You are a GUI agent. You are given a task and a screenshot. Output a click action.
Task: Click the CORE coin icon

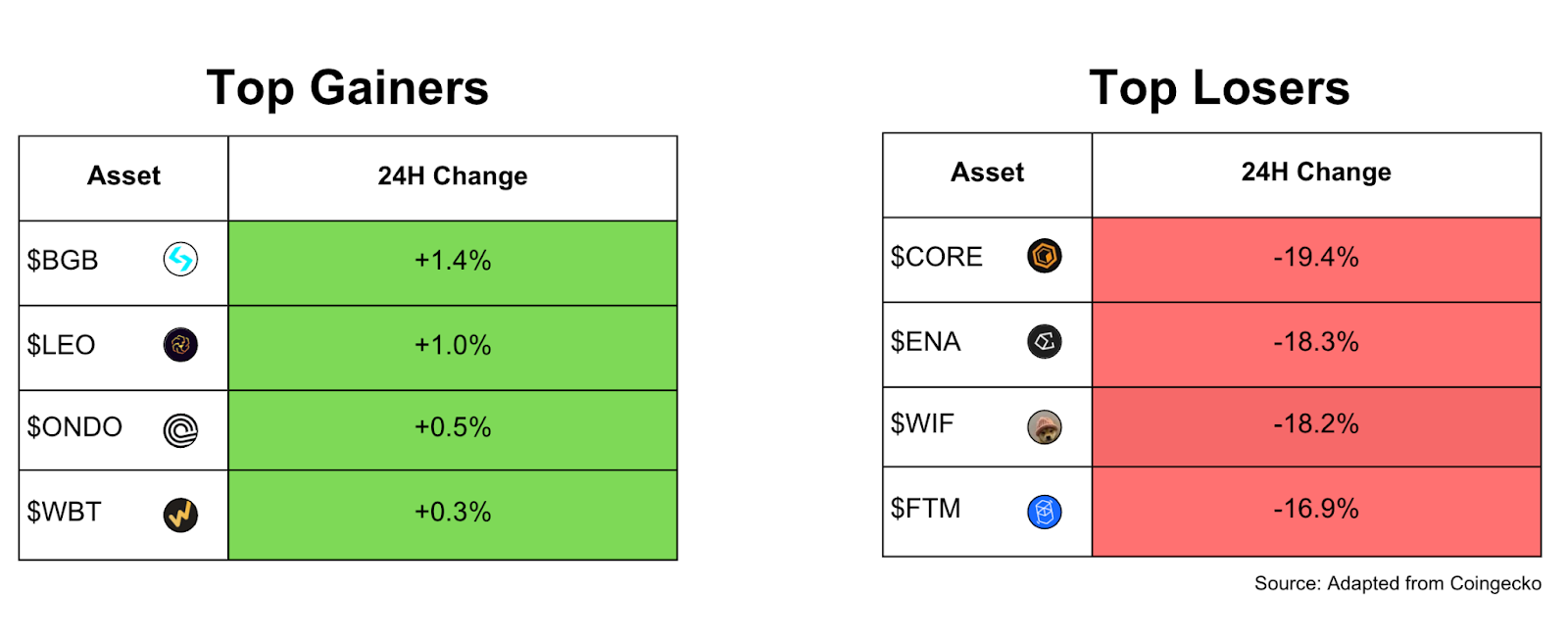(x=1045, y=257)
